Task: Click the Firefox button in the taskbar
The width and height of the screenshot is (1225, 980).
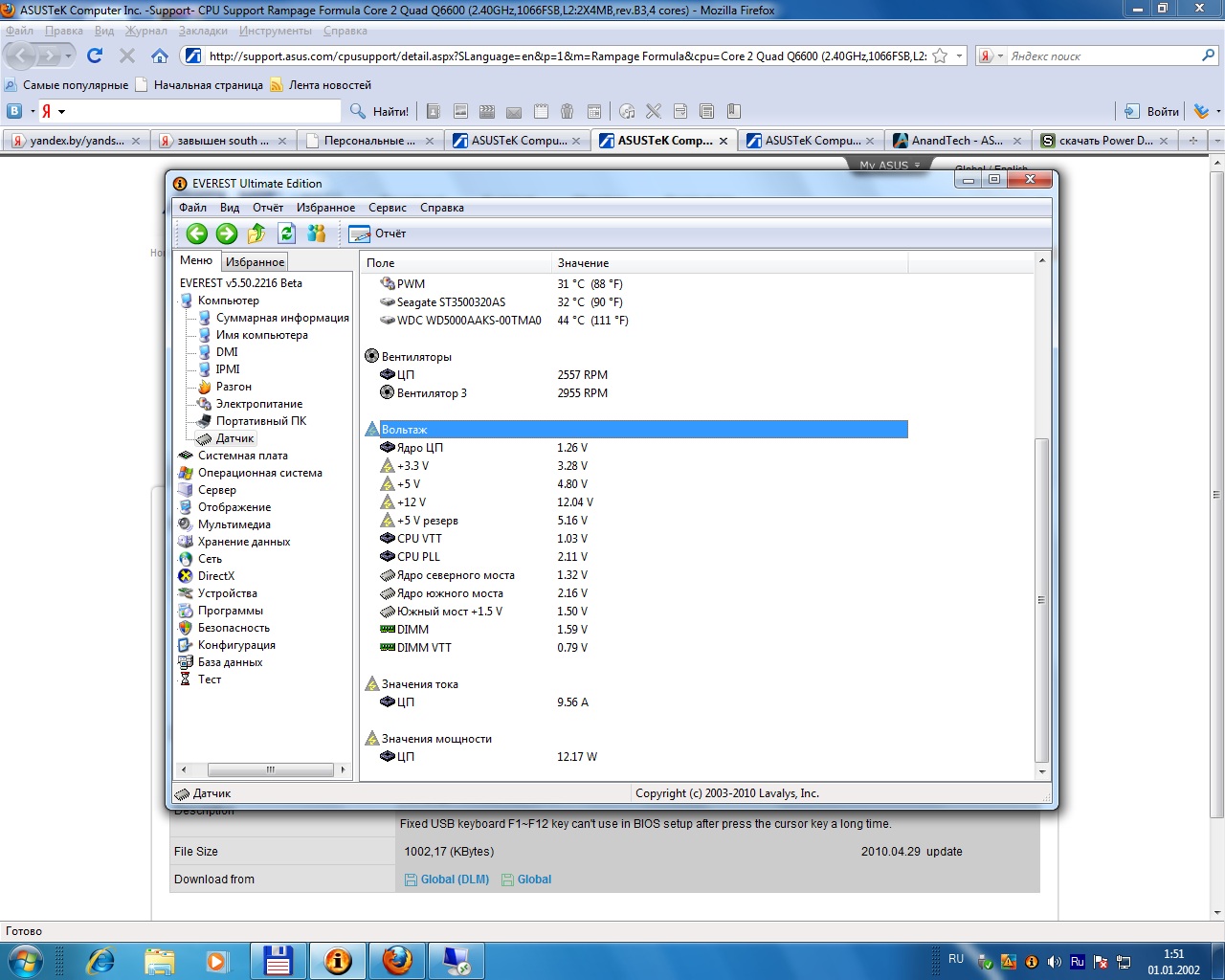Action: tap(397, 960)
